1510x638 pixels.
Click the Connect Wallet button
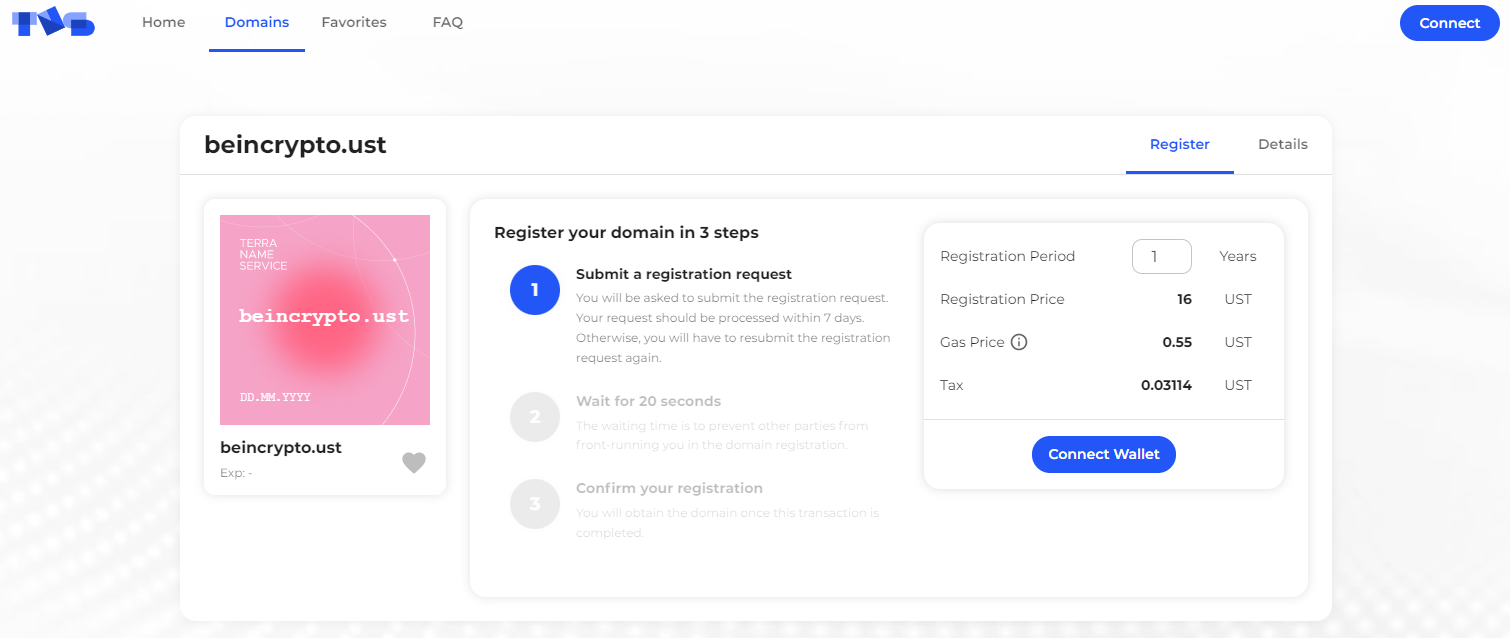[x=1104, y=454]
